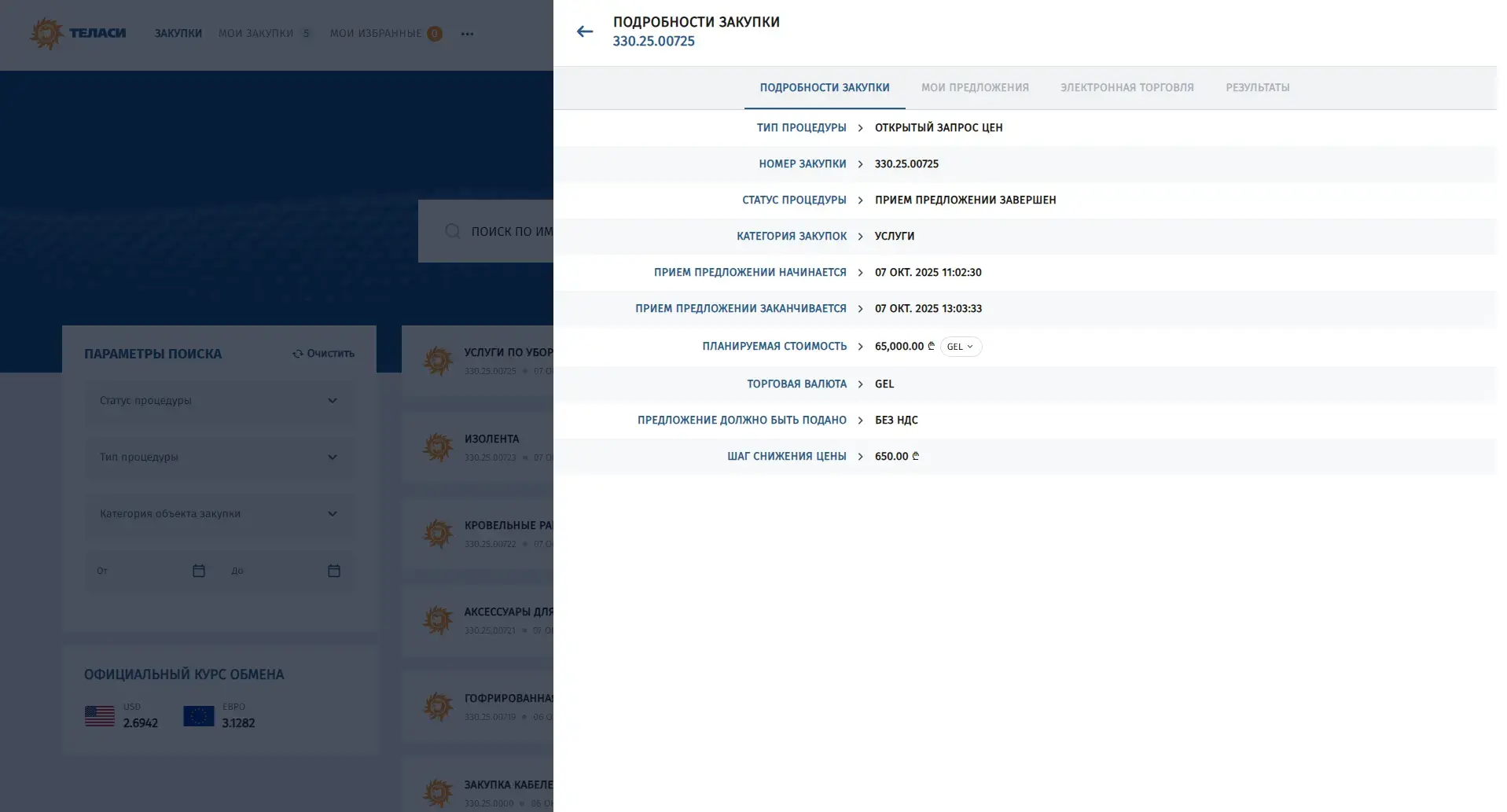The height and width of the screenshot is (812, 1507).
Task: Change the GEL currency selector
Action: coord(960,347)
